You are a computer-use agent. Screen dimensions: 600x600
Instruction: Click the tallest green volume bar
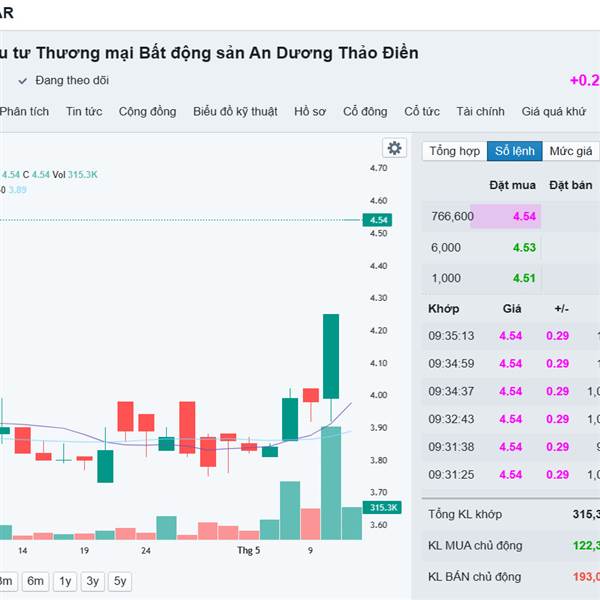point(331,483)
